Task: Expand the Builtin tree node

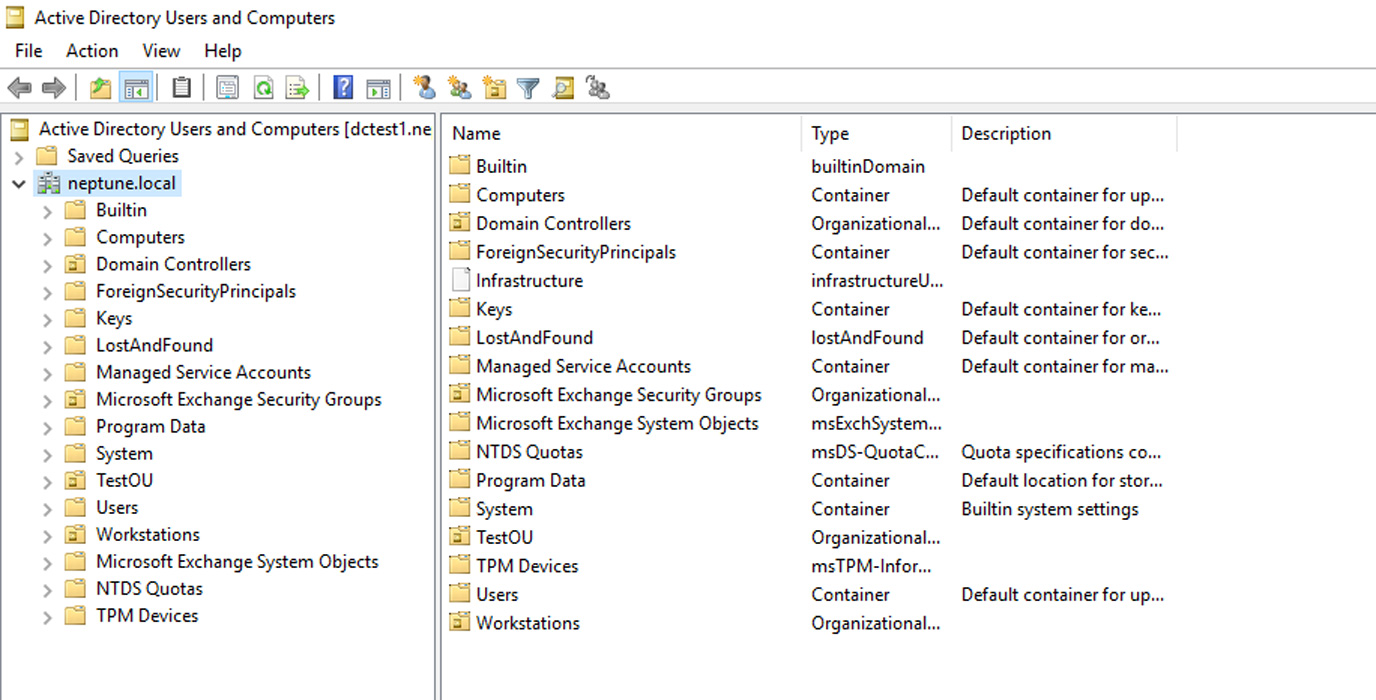Action: [x=47, y=211]
